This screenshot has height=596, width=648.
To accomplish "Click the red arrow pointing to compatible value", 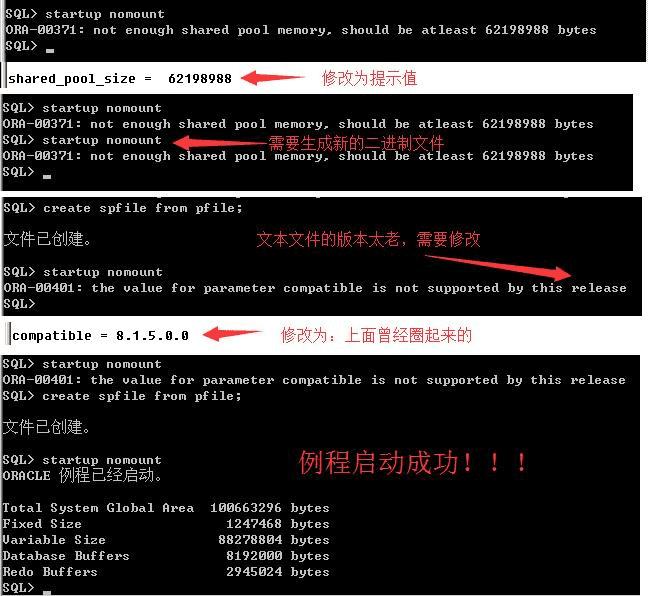I will 233,334.
